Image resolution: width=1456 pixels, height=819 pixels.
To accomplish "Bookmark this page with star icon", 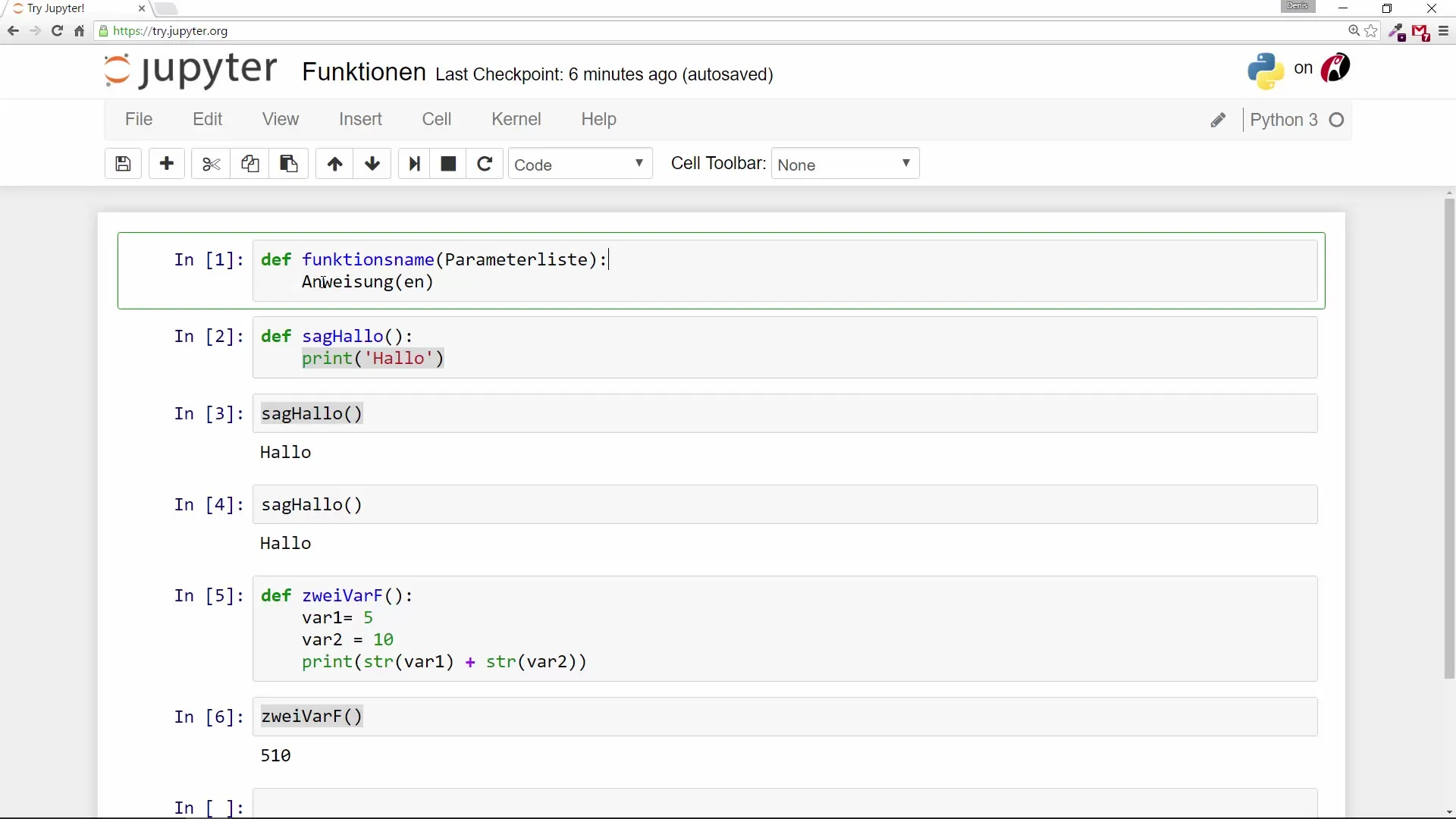I will tap(1371, 31).
